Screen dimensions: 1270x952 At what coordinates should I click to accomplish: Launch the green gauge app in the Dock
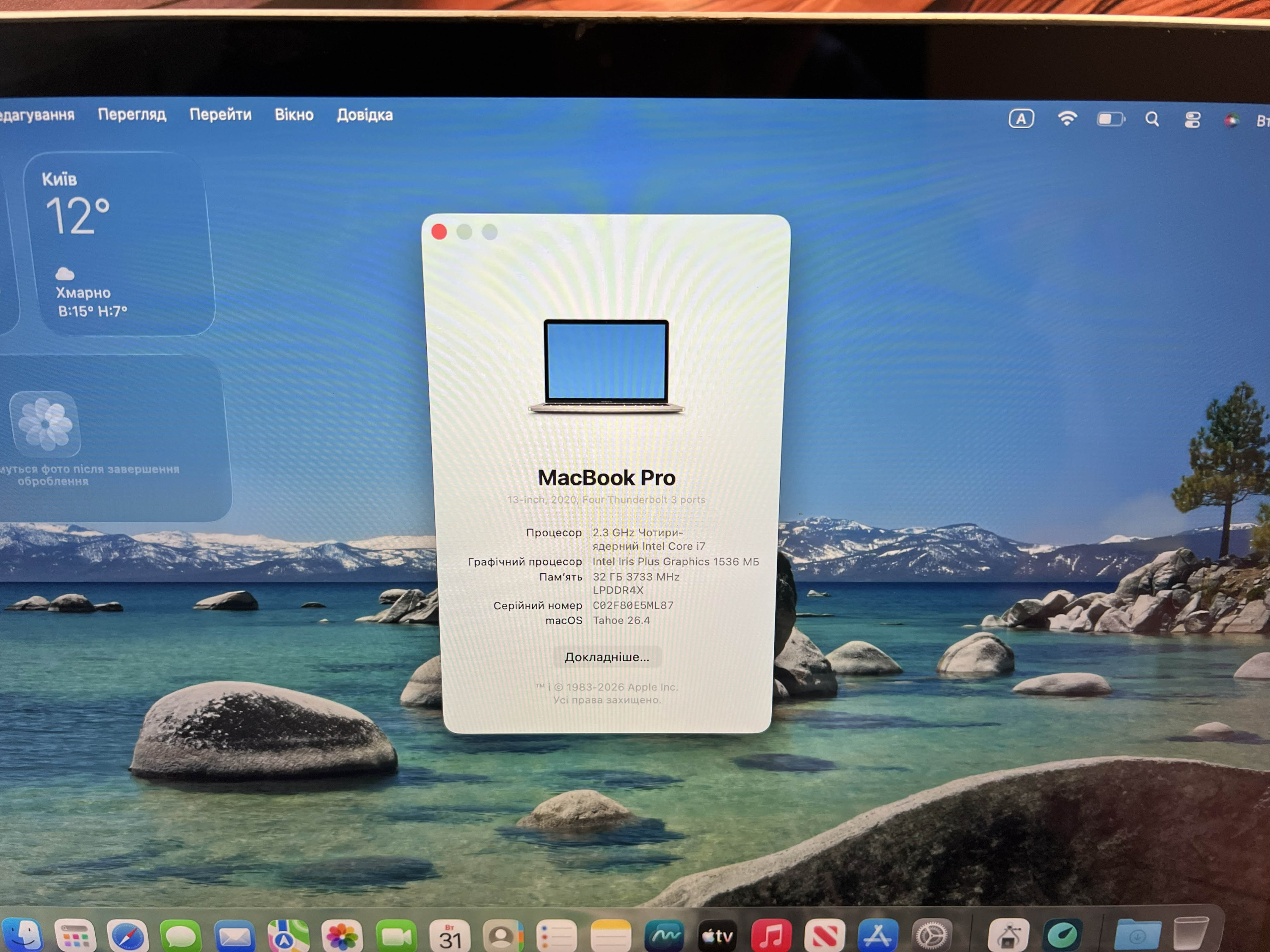click(1063, 936)
